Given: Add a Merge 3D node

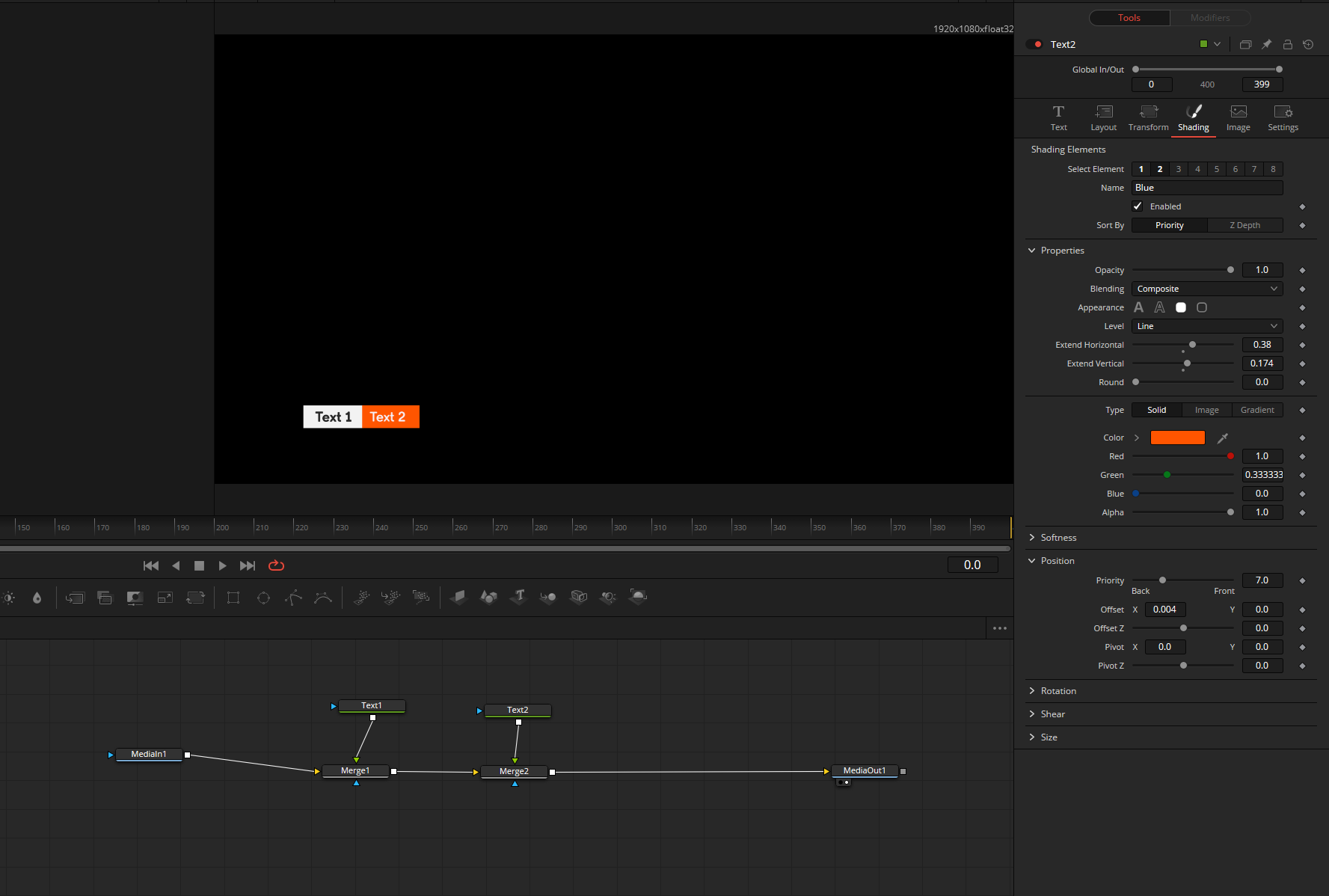Looking at the screenshot, I should tap(548, 597).
